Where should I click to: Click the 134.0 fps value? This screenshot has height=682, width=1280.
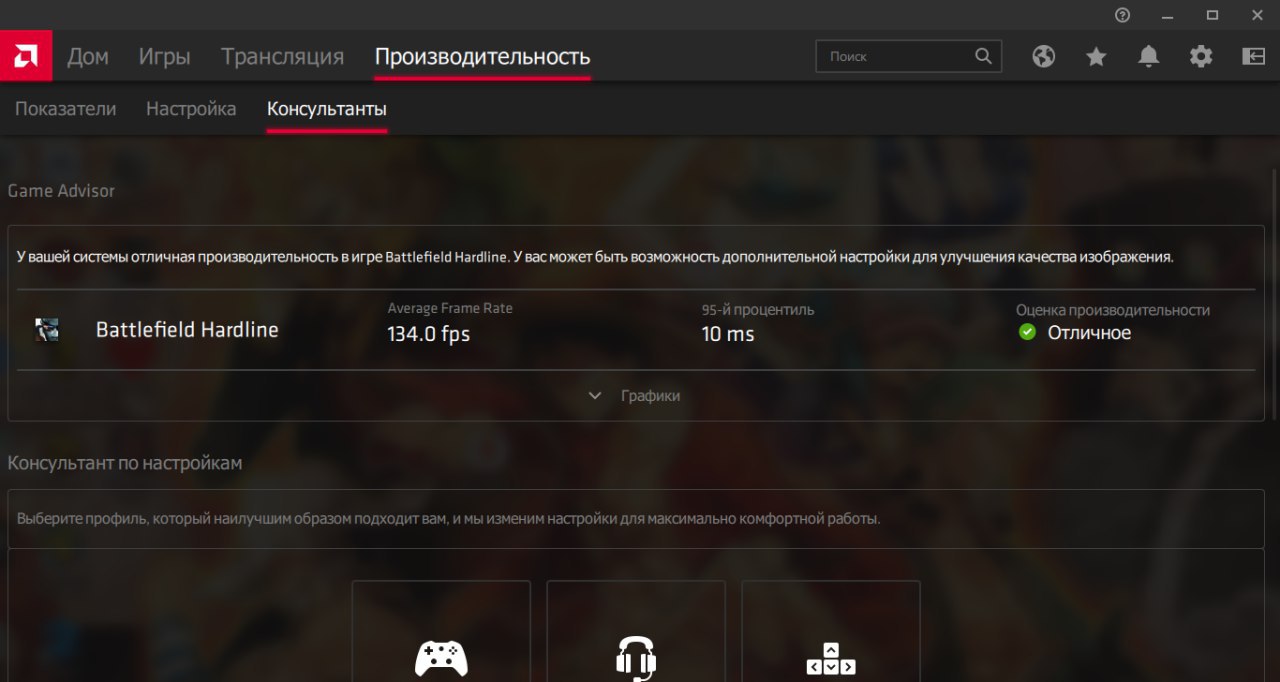click(429, 334)
